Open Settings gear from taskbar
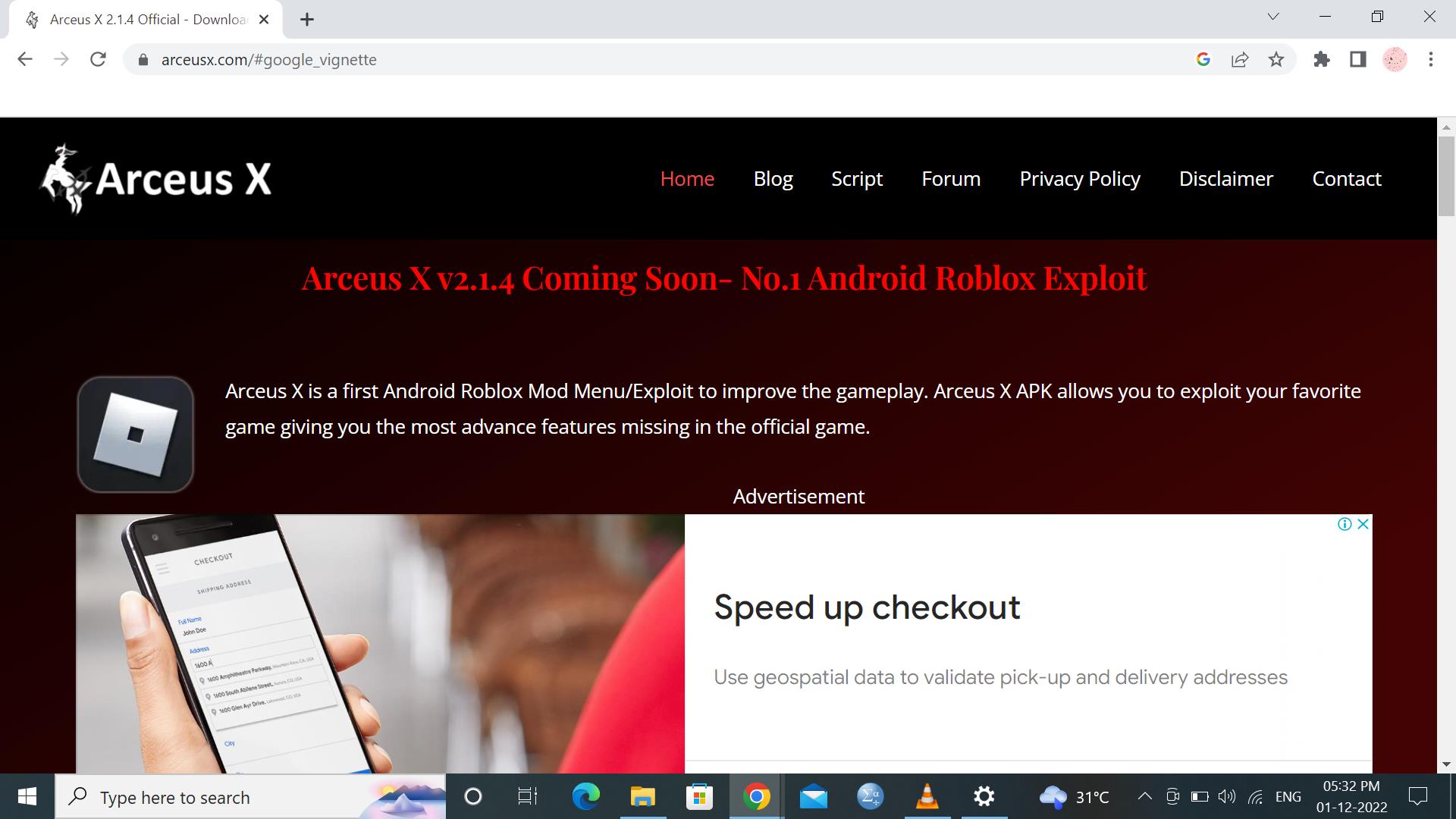This screenshot has width=1456, height=819. (x=984, y=796)
